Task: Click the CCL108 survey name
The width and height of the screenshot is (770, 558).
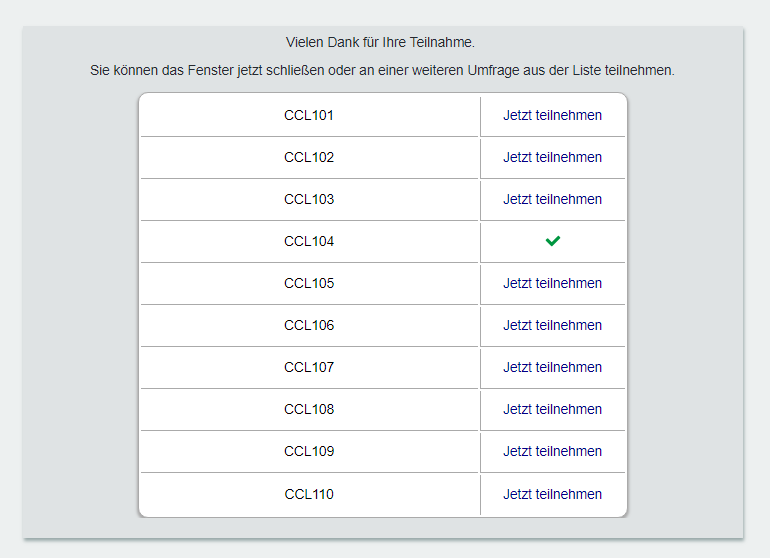Action: [x=309, y=409]
